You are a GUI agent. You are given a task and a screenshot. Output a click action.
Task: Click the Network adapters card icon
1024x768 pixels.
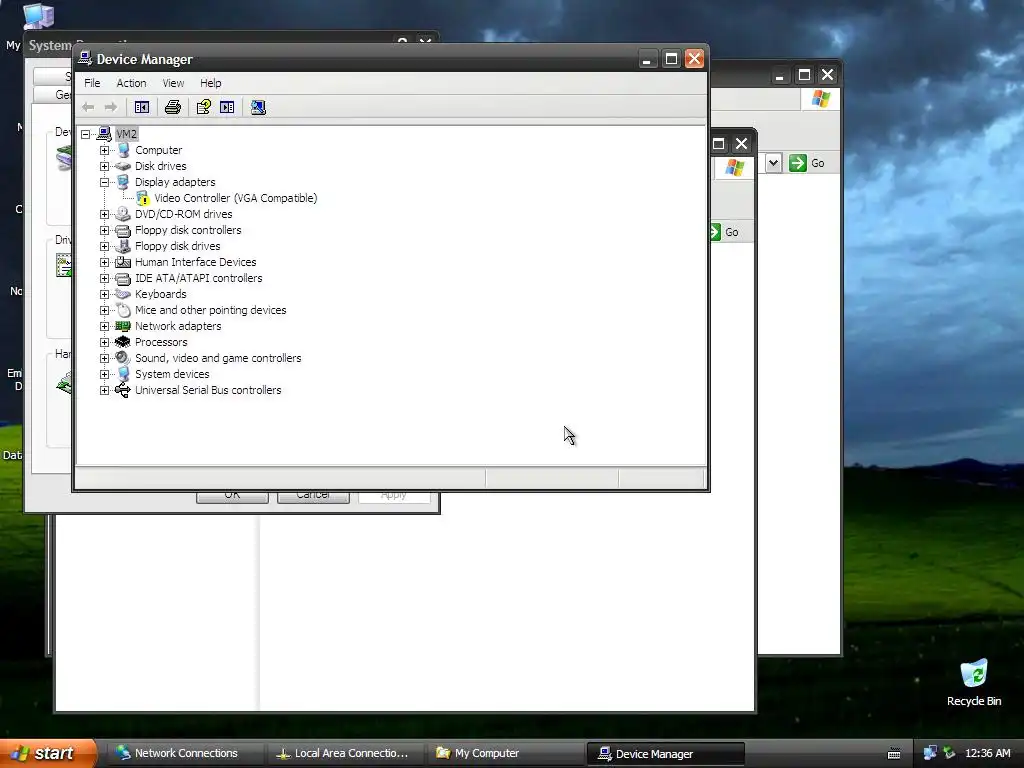[123, 326]
